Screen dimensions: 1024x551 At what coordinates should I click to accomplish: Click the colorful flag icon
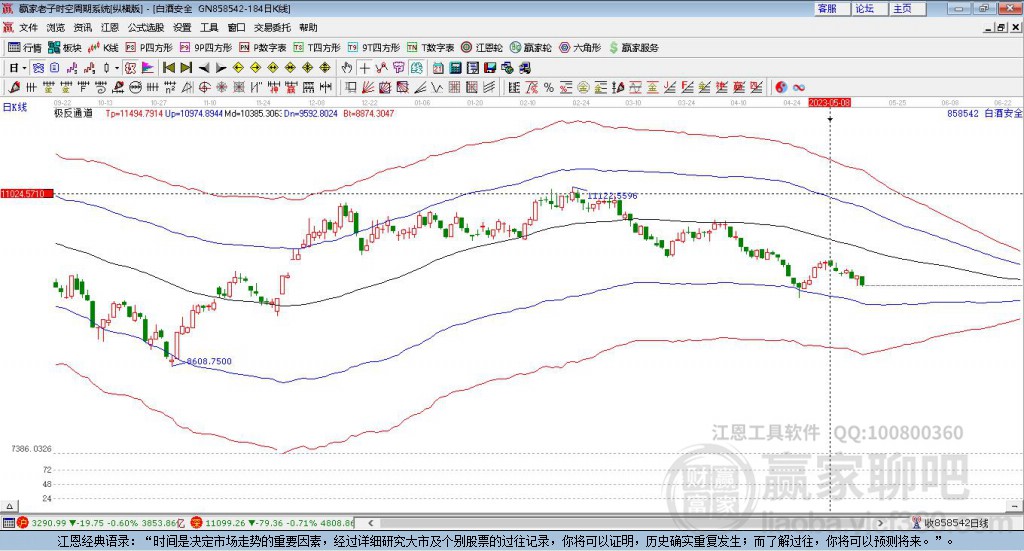[x=148, y=68]
